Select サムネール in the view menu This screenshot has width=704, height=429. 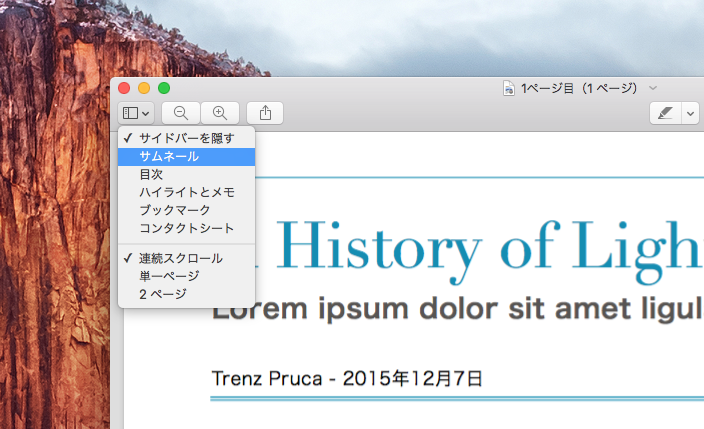(x=186, y=157)
